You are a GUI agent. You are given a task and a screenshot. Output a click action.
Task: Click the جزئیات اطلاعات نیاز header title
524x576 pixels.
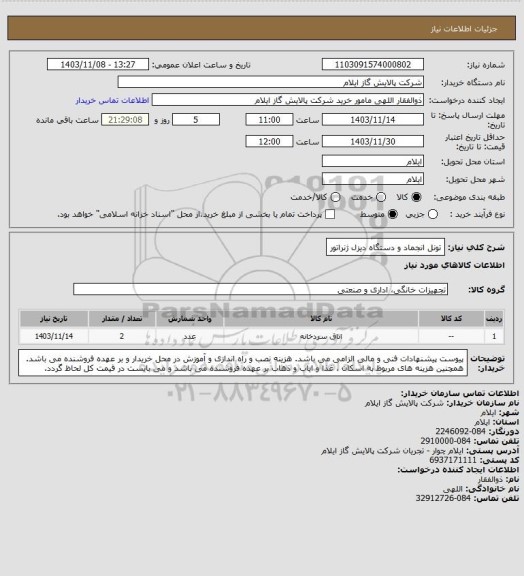point(464,29)
